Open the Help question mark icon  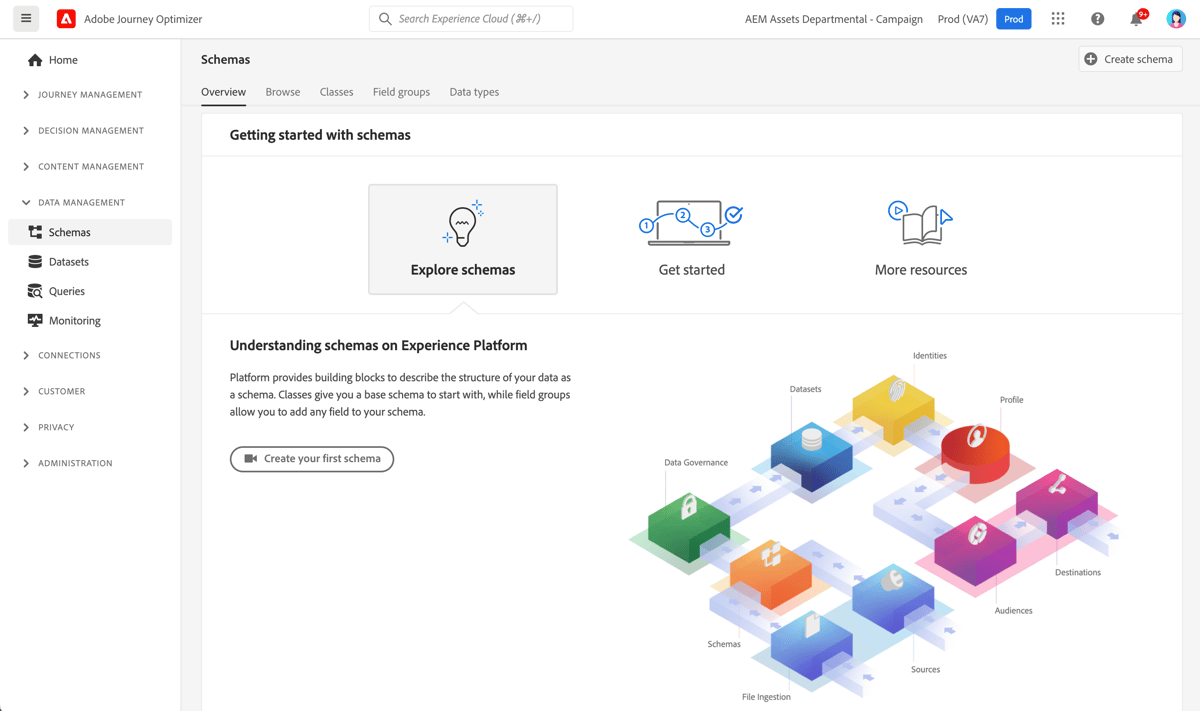(x=1097, y=18)
